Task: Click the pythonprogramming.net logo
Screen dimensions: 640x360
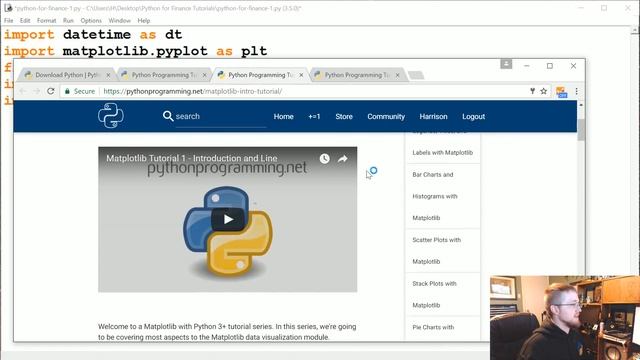Action: point(111,116)
